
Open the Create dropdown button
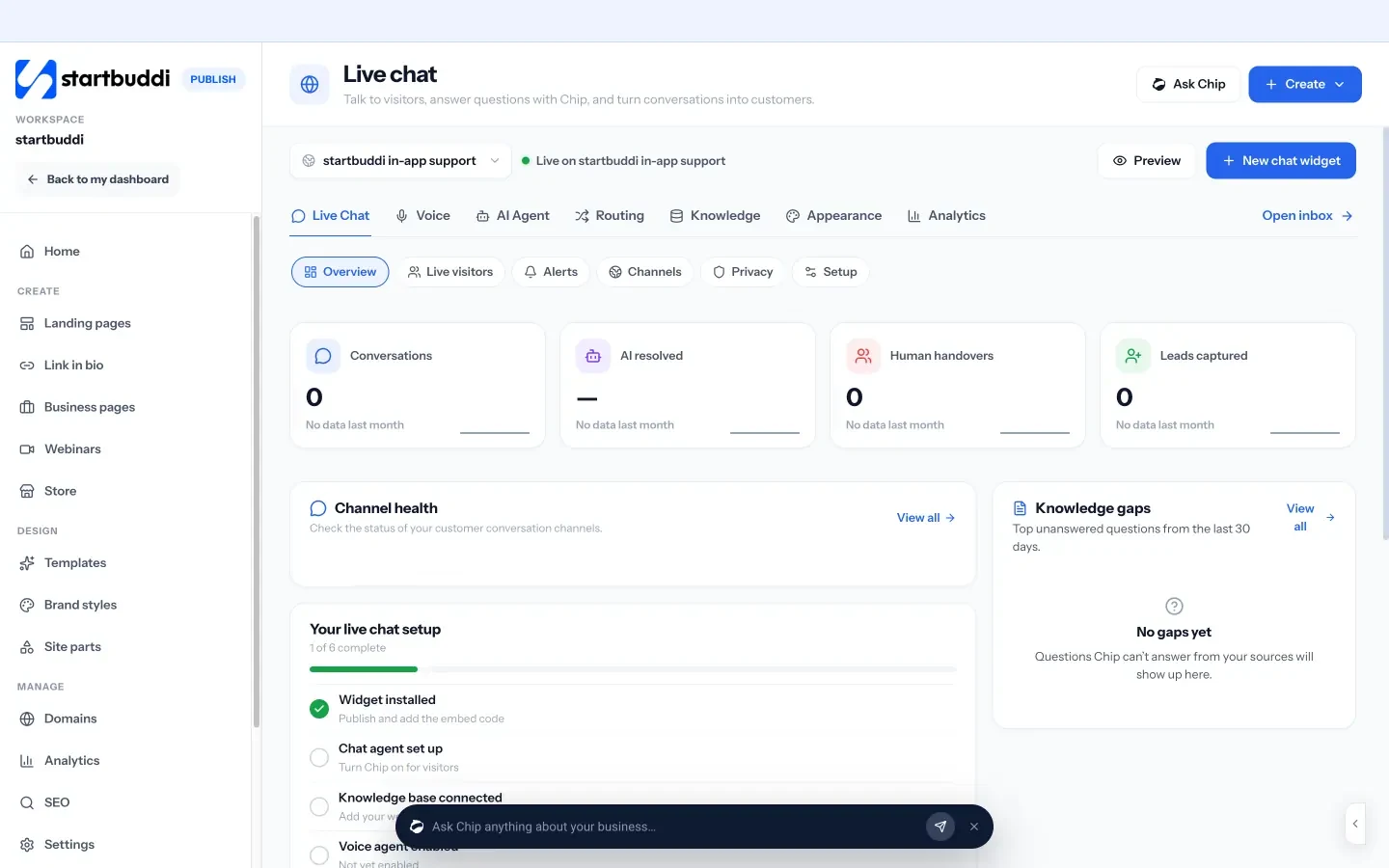click(x=1305, y=84)
